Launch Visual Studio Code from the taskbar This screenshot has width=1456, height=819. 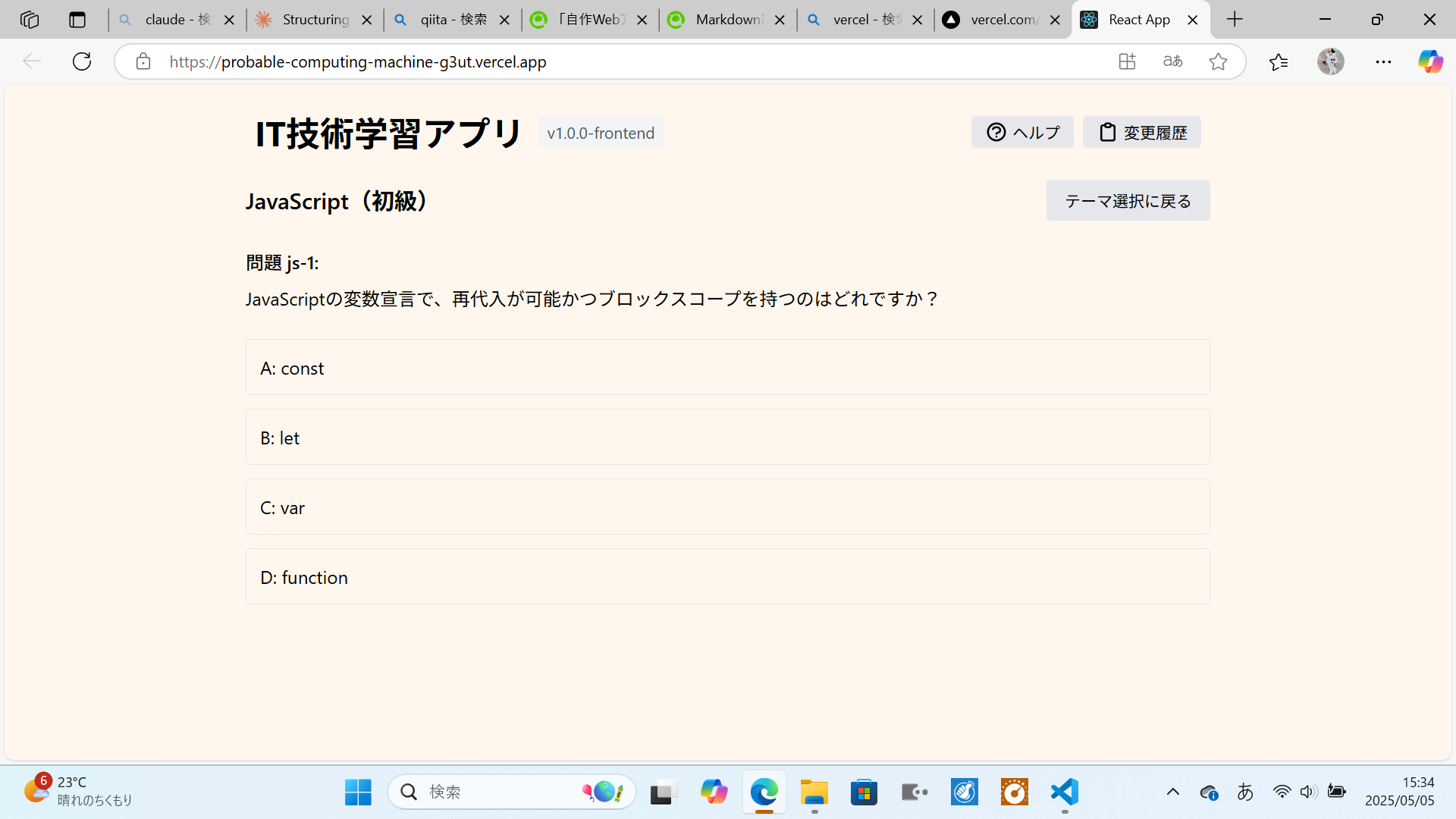point(1064,792)
